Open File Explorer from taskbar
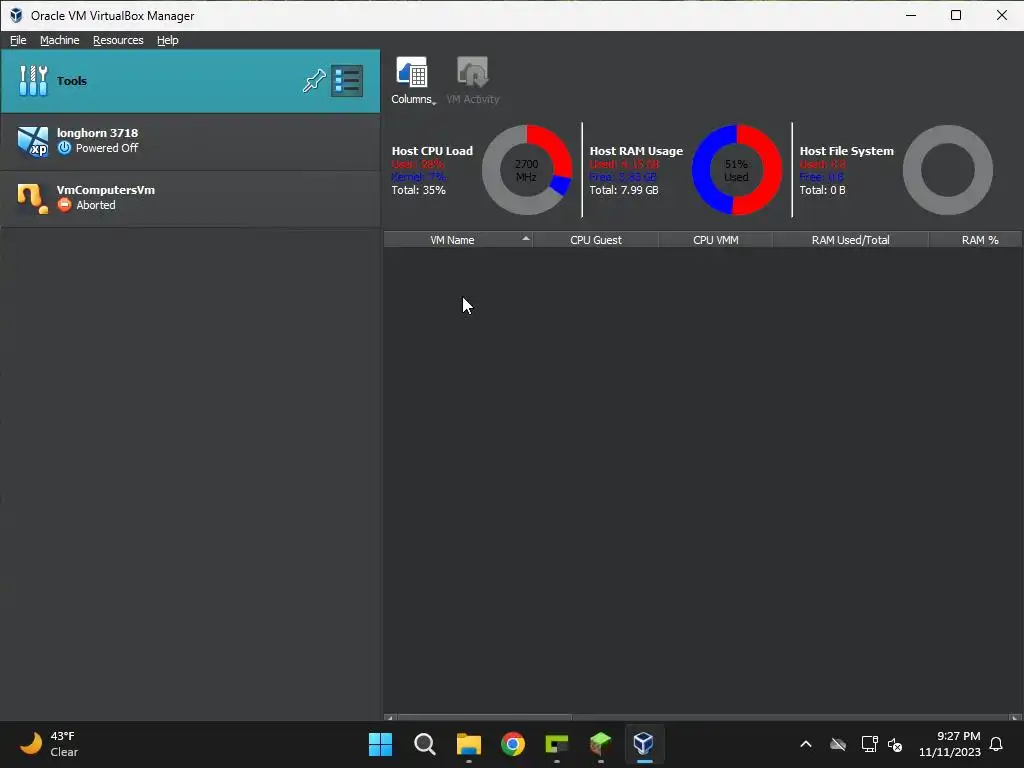This screenshot has height=768, width=1024. pyautogui.click(x=468, y=744)
